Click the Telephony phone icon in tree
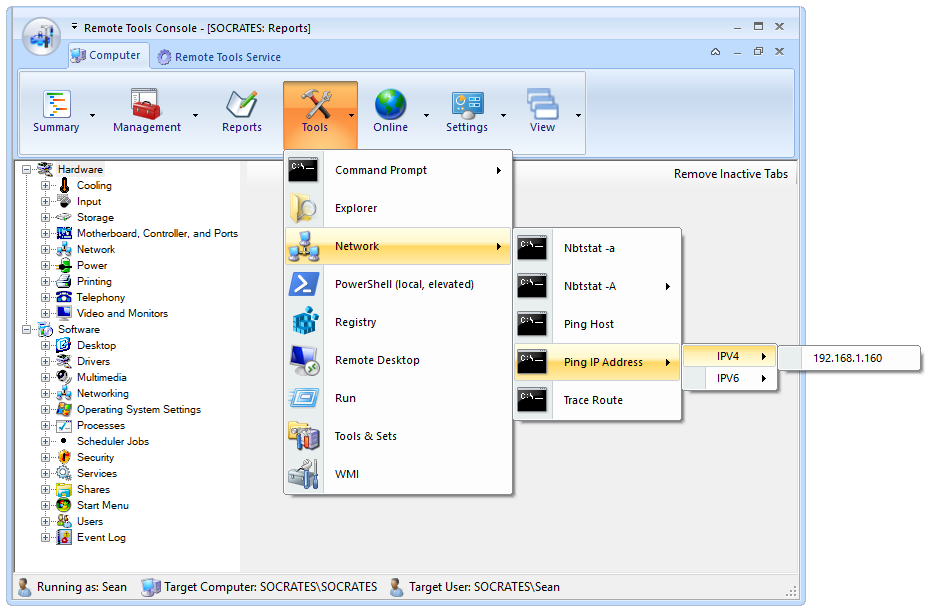Viewport: 930px width, 610px height. point(64,297)
